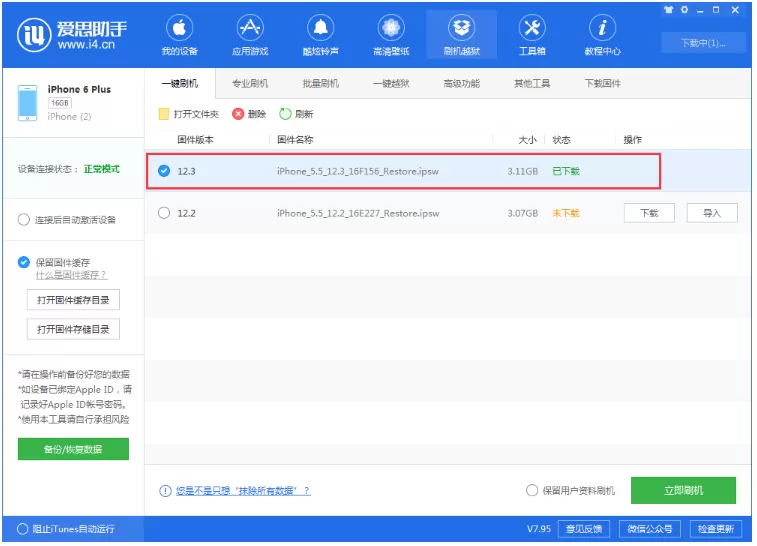Click 打开固件缓存目录 button
The width and height of the screenshot is (757, 546).
coord(73,301)
